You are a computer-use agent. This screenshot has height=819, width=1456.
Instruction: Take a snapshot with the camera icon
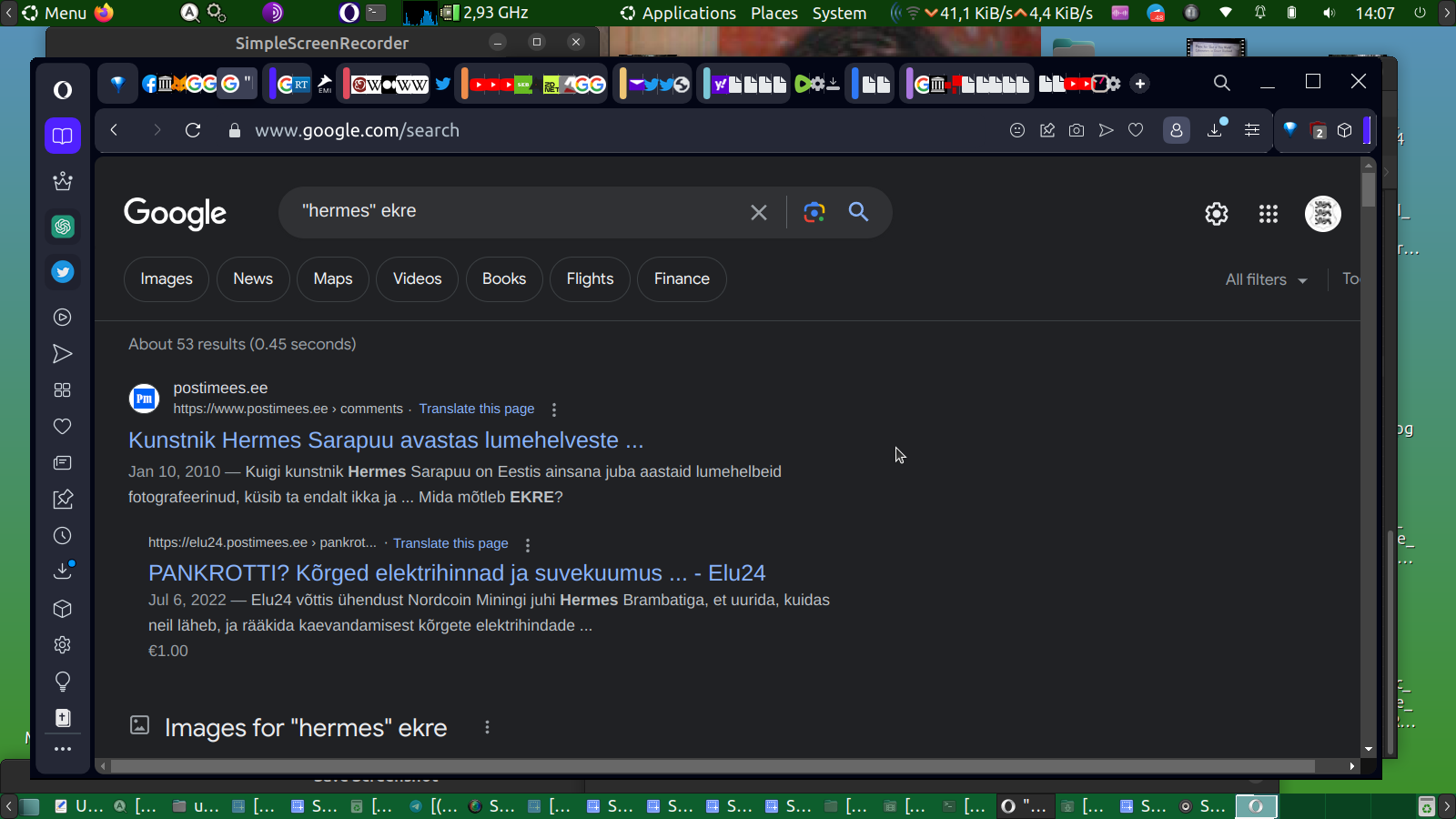tap(1077, 130)
